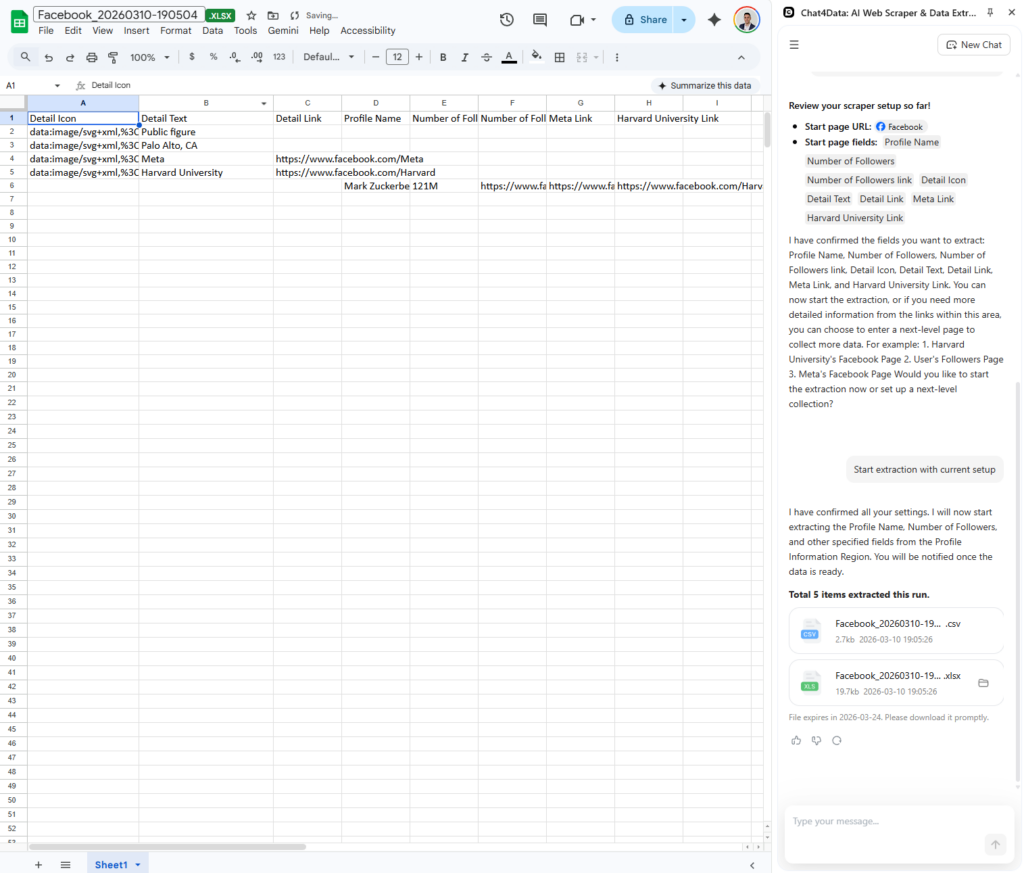Open Name box dropdown arrow
This screenshot has width=1024, height=873.
(x=57, y=86)
